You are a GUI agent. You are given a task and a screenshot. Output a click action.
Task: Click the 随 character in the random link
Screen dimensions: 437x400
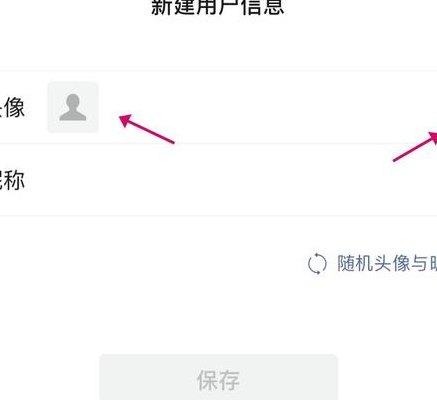346,263
